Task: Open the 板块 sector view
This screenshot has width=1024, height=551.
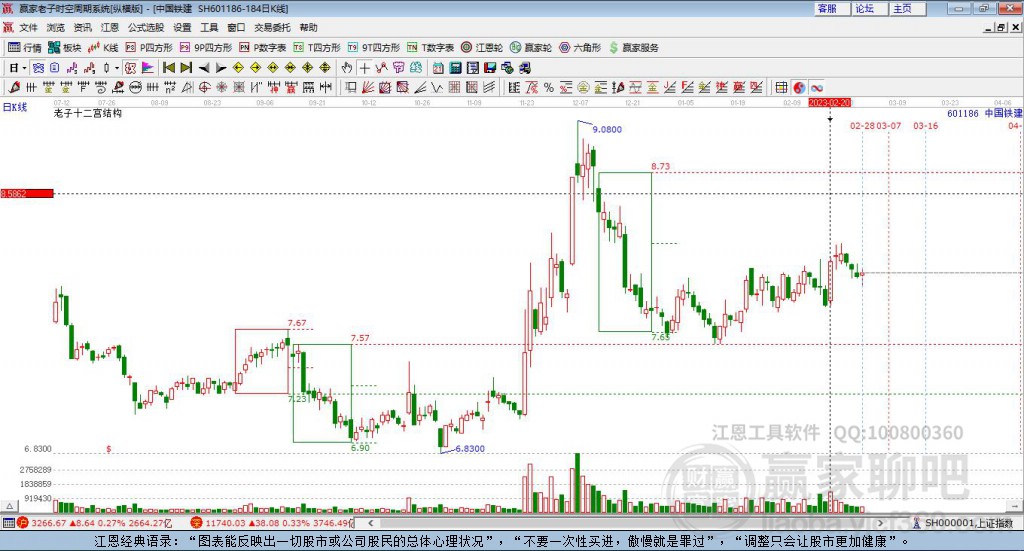Action: (x=65, y=48)
